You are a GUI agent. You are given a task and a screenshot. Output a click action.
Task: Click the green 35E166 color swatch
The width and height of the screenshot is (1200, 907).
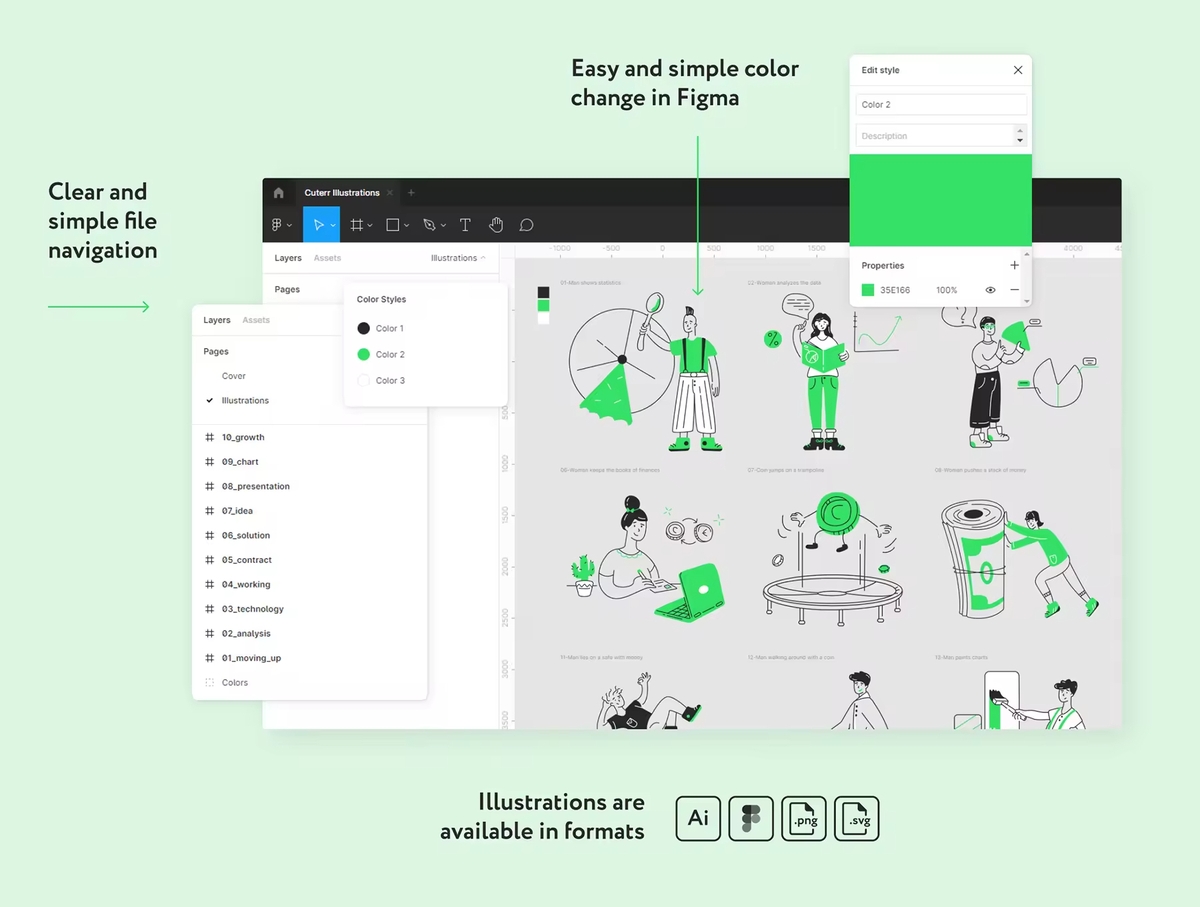pyautogui.click(x=868, y=290)
